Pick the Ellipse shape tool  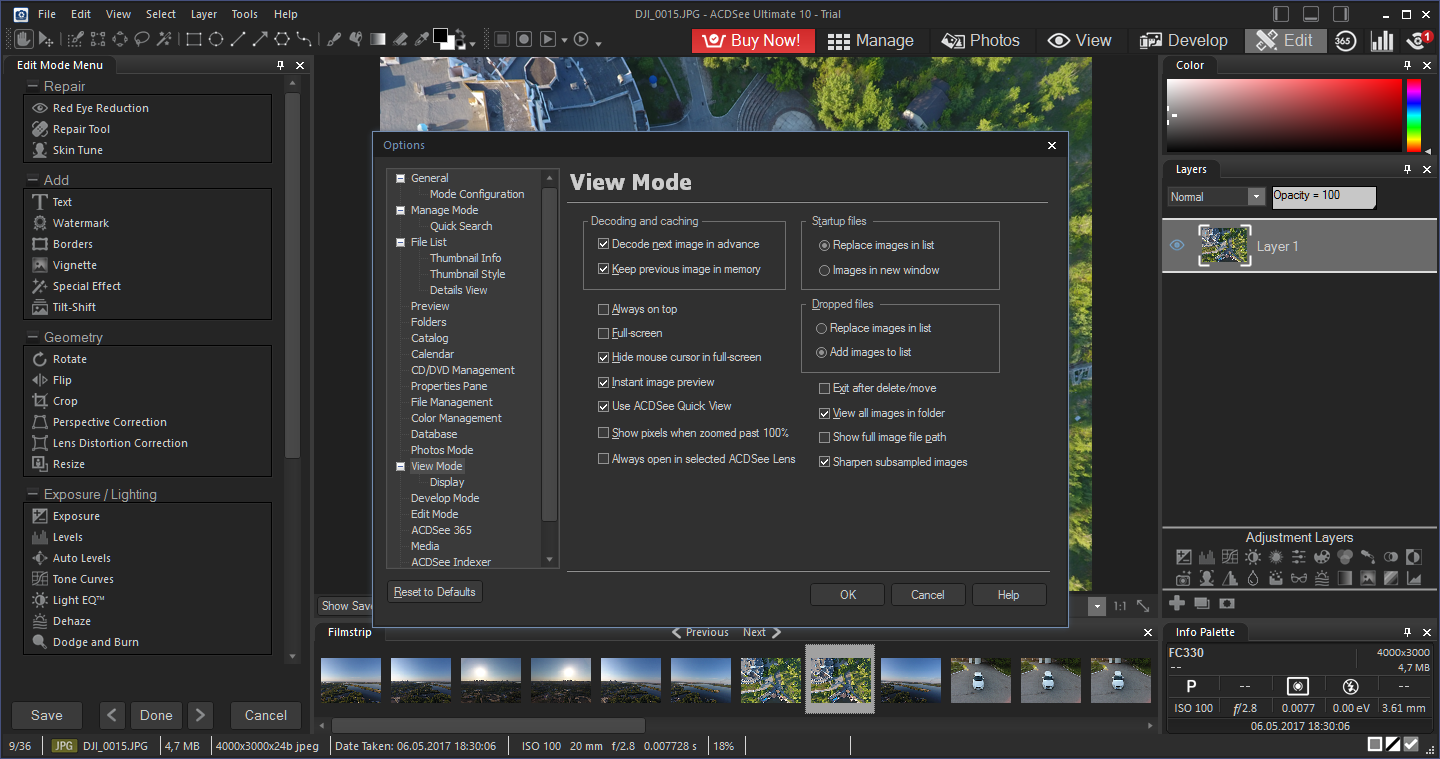[x=216, y=39]
